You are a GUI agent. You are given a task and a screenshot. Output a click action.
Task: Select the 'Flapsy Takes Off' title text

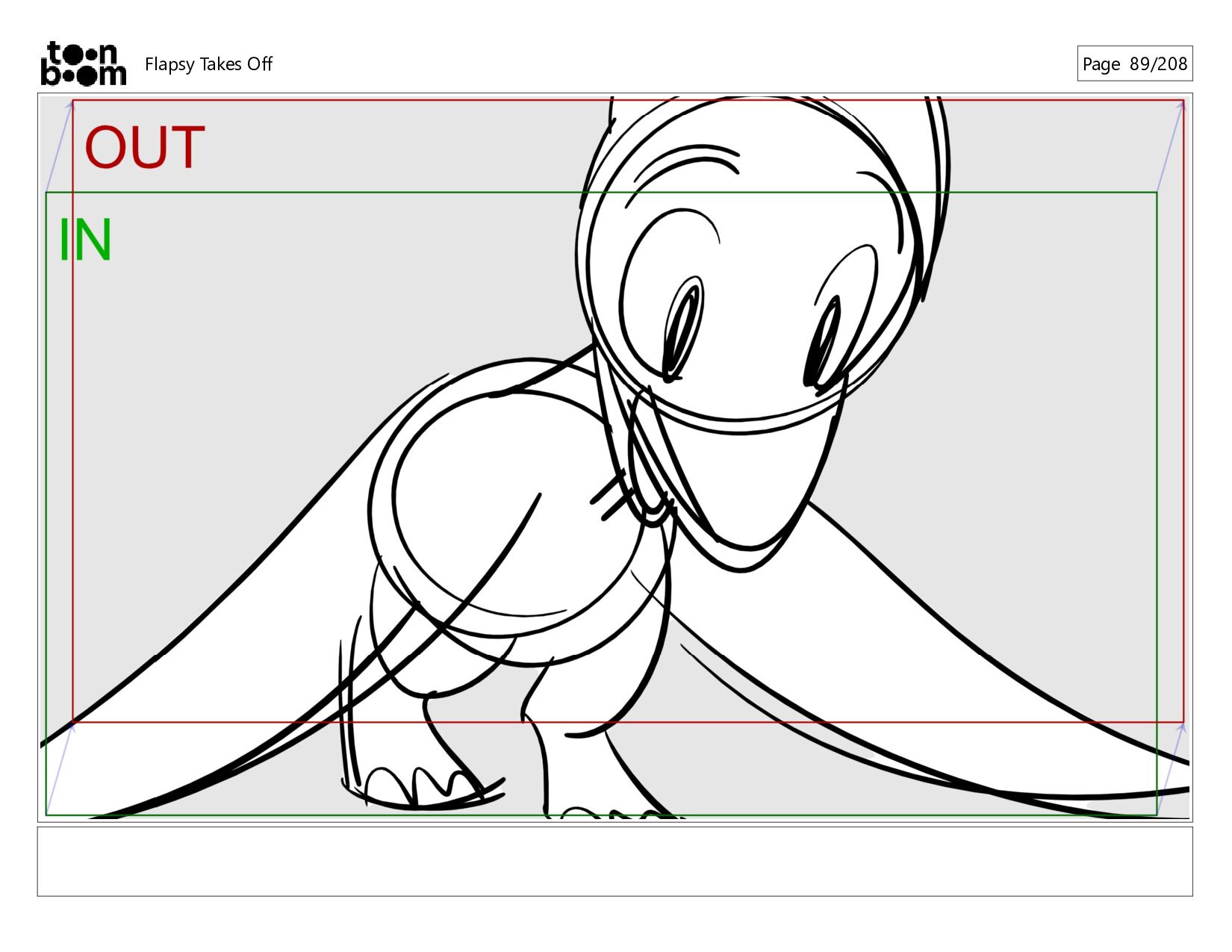[208, 64]
